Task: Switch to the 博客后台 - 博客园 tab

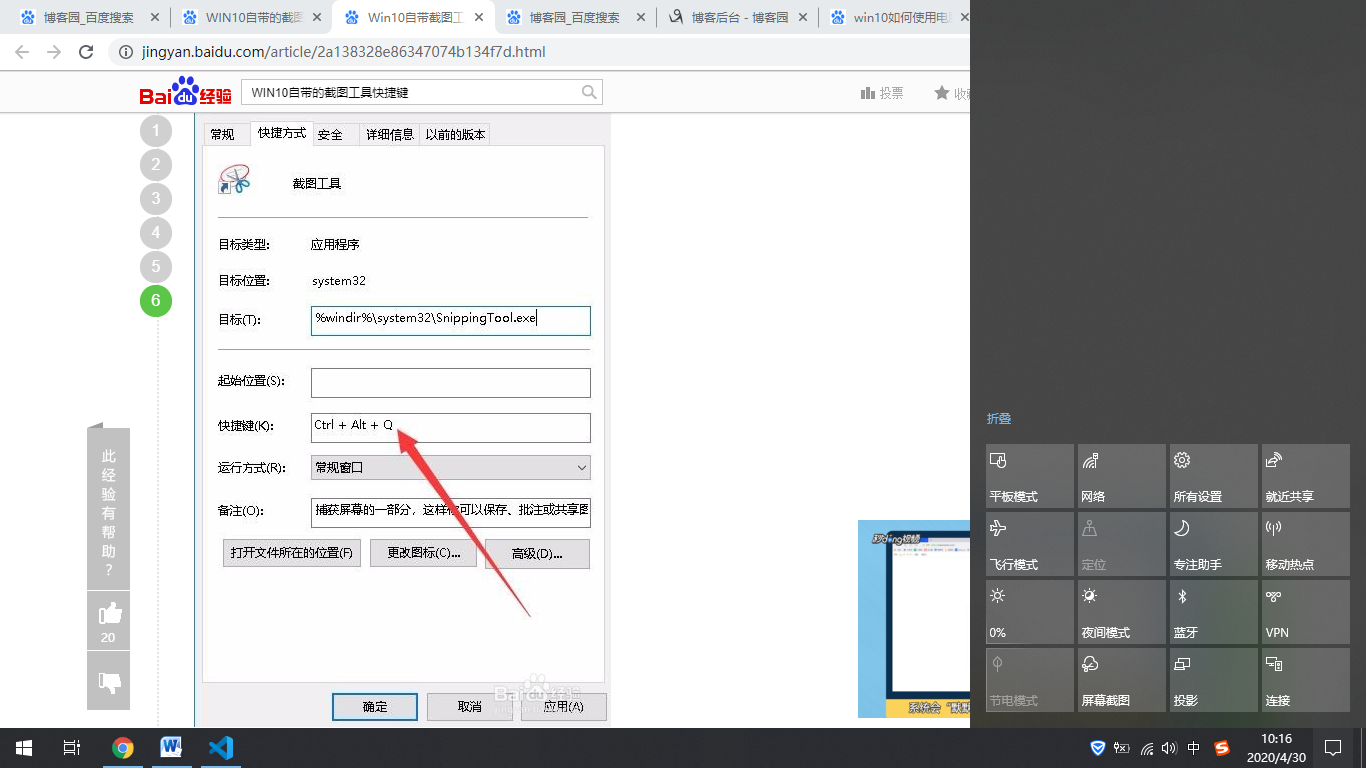Action: [739, 18]
